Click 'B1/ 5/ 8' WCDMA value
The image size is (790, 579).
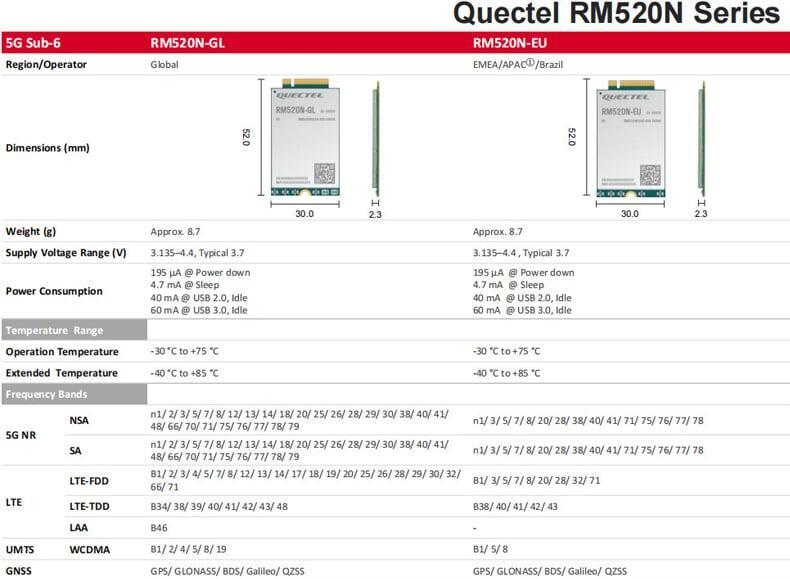point(490,549)
